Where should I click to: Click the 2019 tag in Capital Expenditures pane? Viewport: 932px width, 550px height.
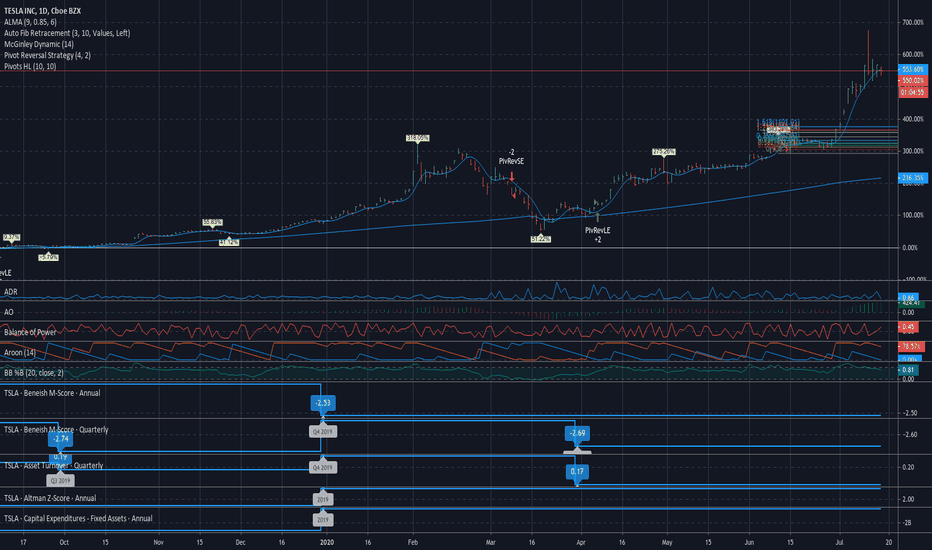tap(323, 520)
